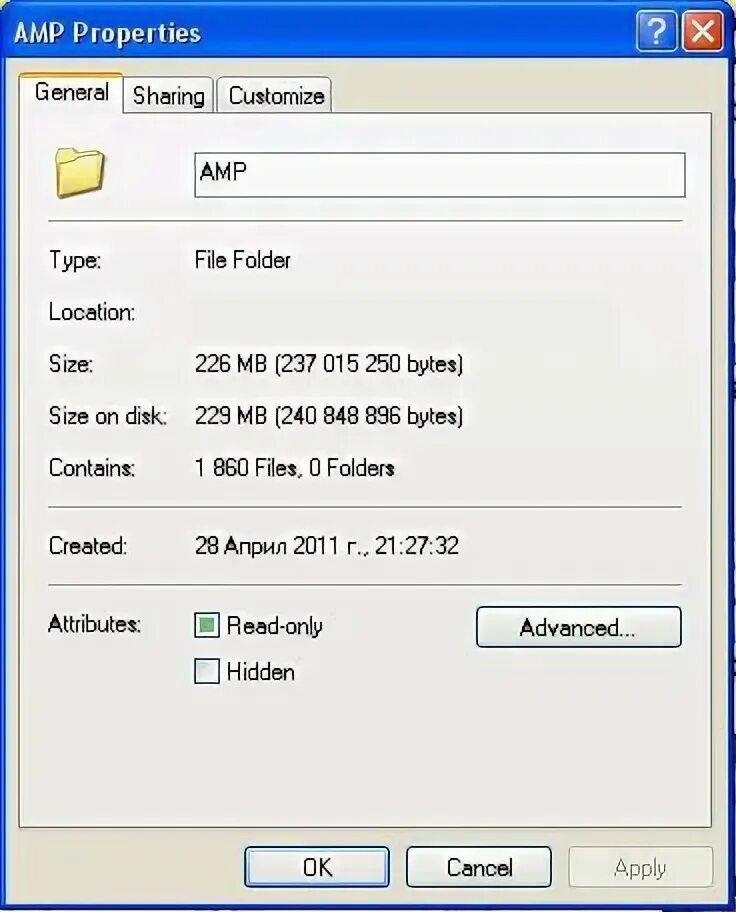This screenshot has height=912, width=736.
Task: Open Advanced attributes dialog
Action: point(578,628)
